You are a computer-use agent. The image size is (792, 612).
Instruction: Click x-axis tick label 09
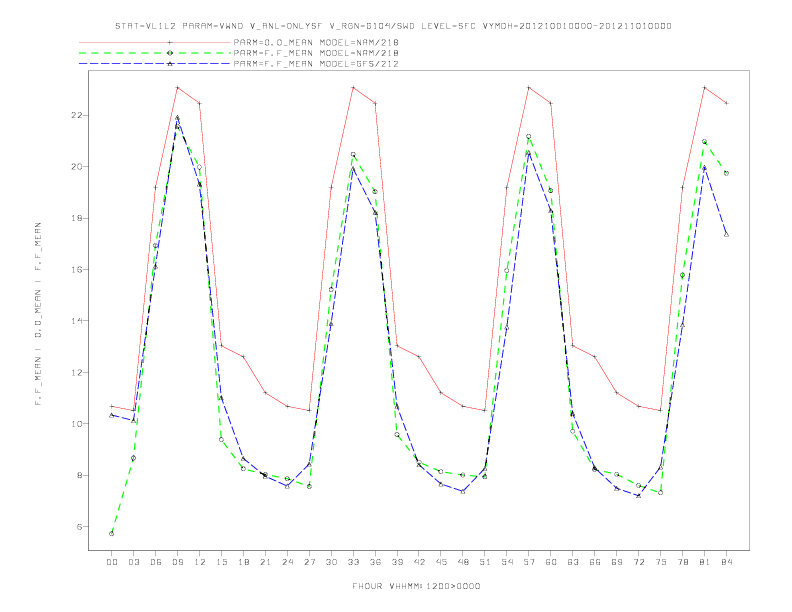coord(177,562)
